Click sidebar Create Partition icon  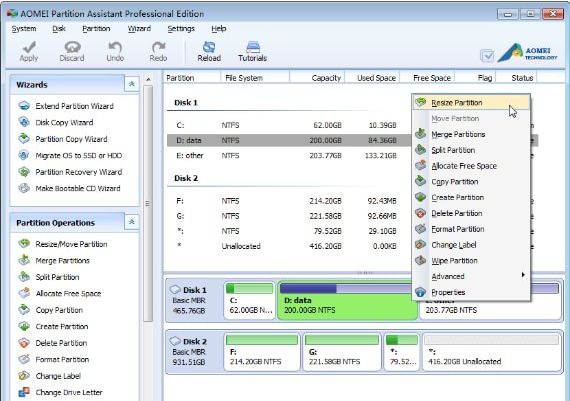(x=24, y=326)
